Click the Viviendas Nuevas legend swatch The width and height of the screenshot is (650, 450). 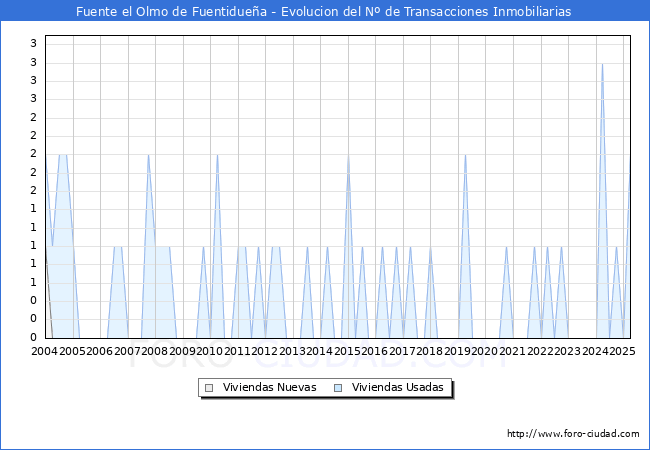[x=209, y=388]
